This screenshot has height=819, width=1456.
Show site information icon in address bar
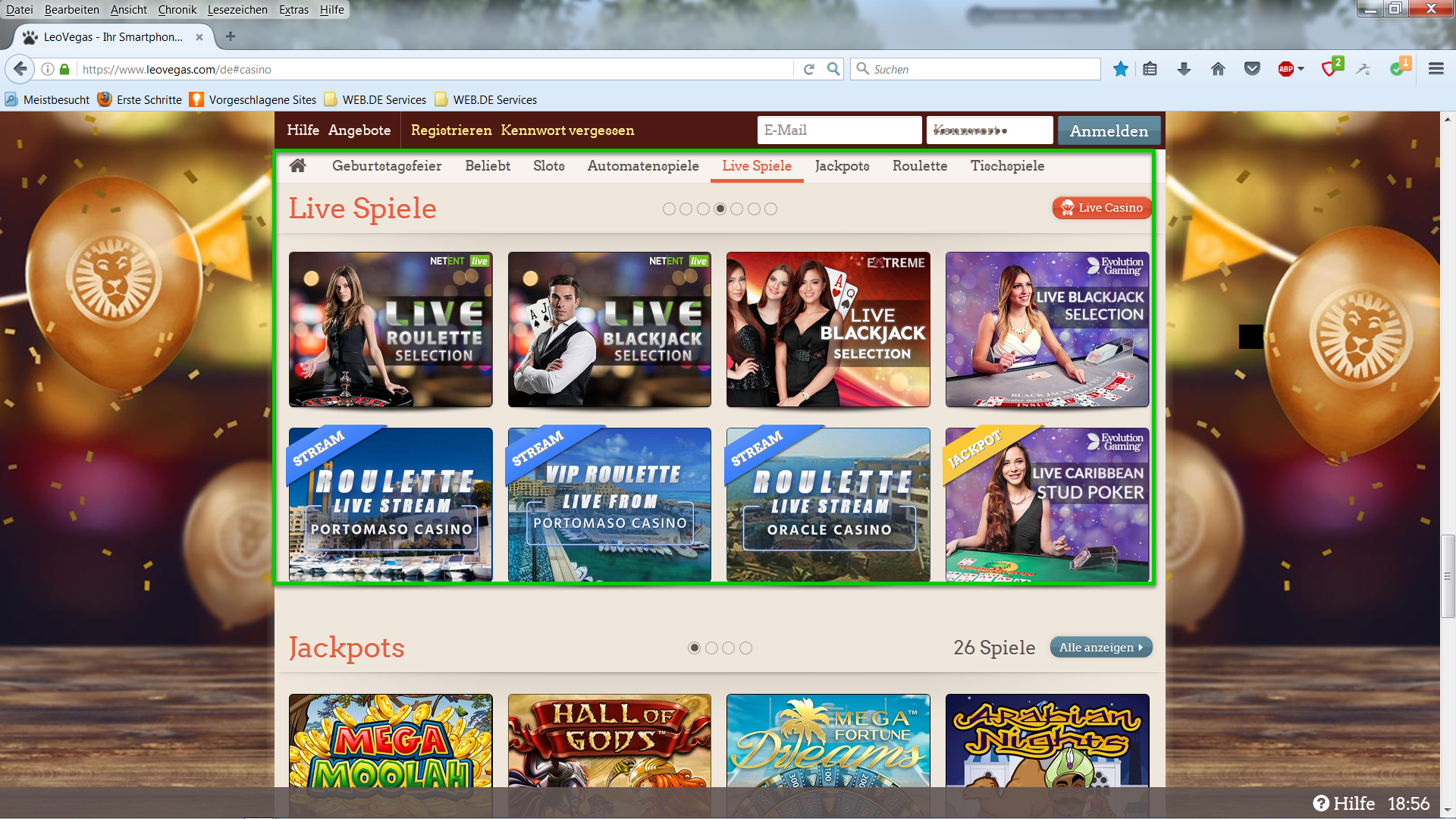pos(48,69)
